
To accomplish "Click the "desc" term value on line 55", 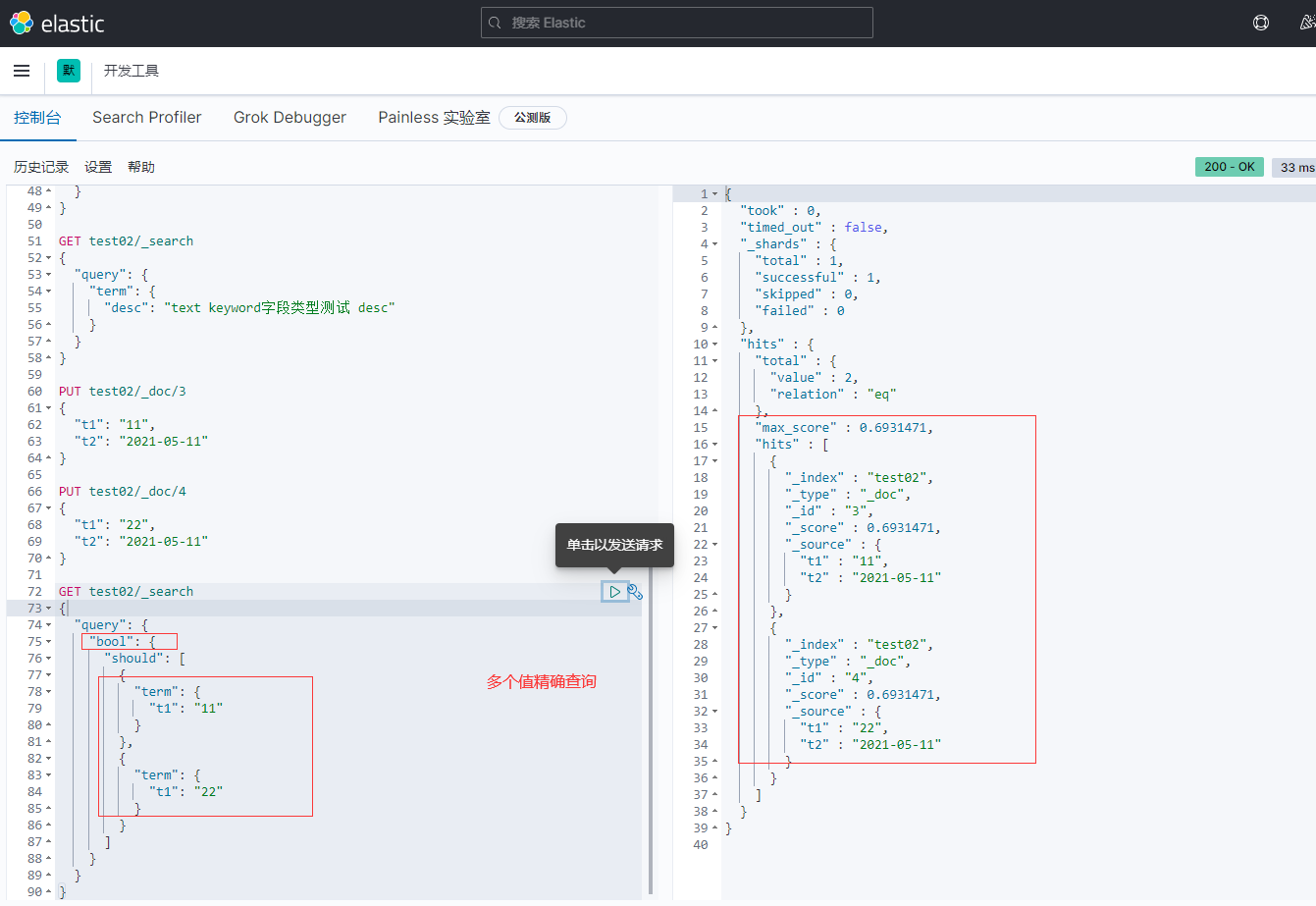I will click(x=280, y=308).
